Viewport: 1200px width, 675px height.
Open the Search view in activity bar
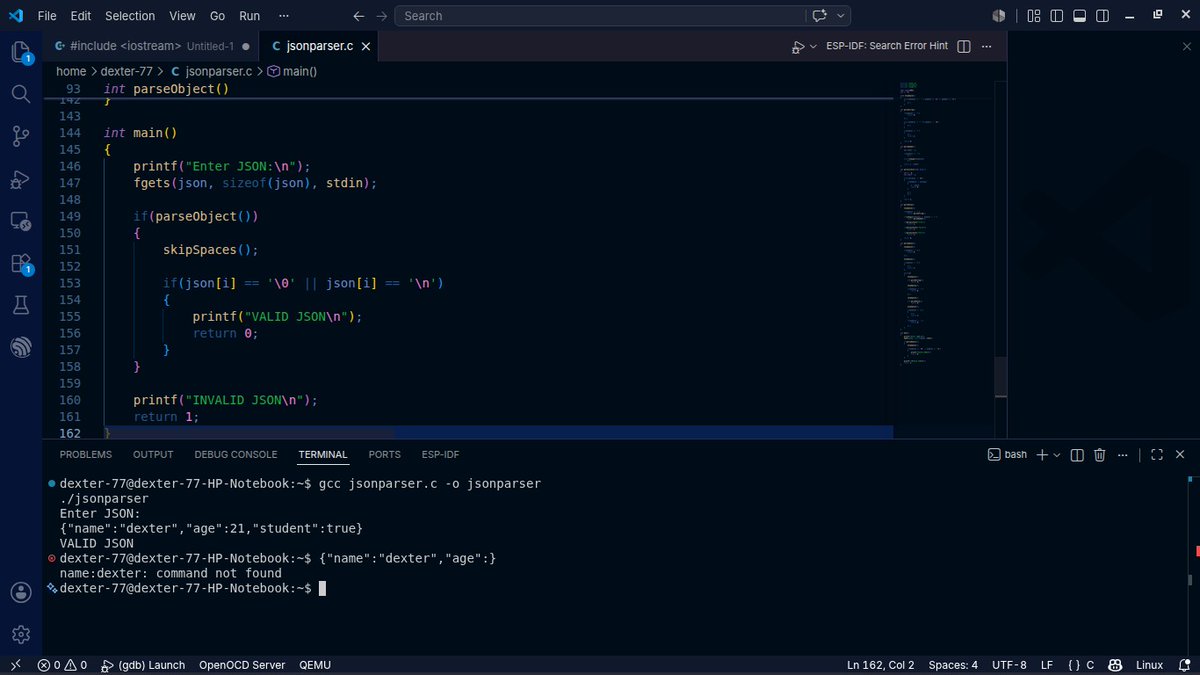click(21, 94)
